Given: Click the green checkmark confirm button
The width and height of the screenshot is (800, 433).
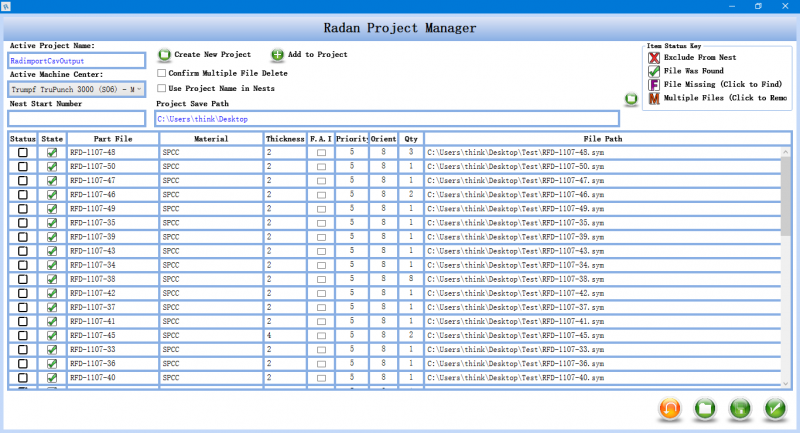Looking at the screenshot, I should (x=774, y=409).
